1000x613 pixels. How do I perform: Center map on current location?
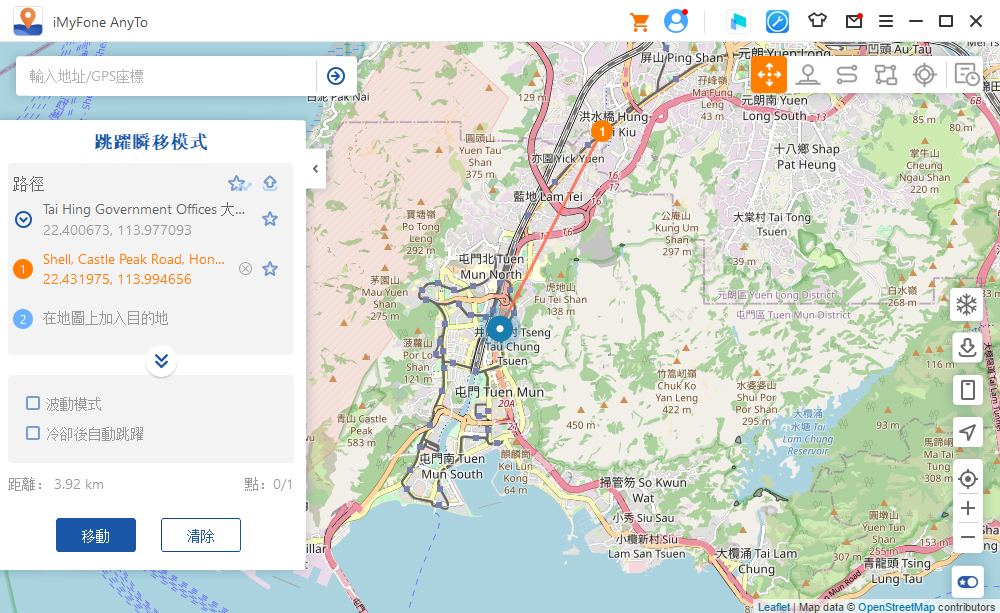(967, 479)
